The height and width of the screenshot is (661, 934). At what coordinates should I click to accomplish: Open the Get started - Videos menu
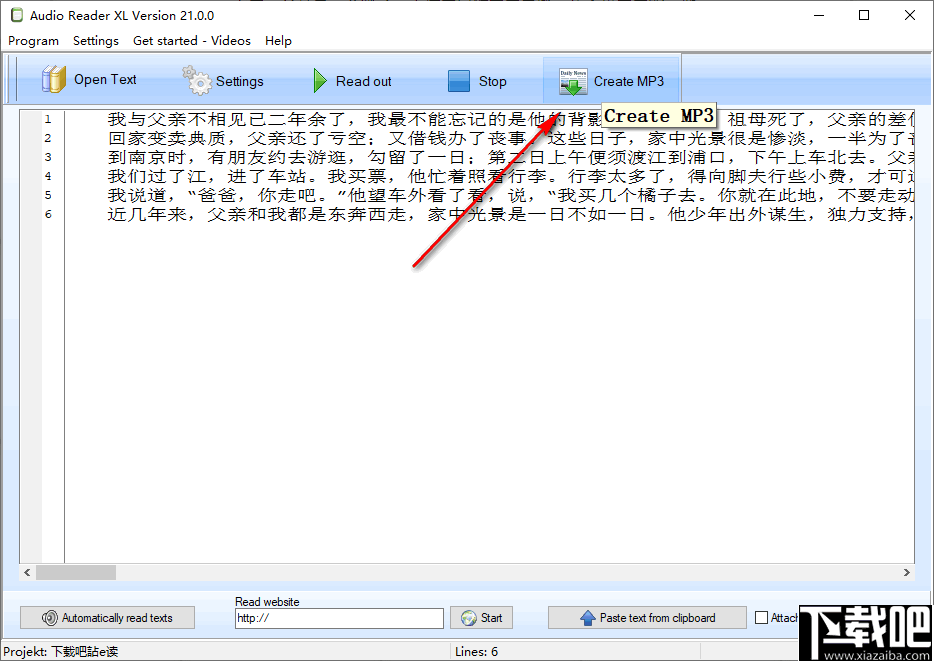tap(191, 41)
